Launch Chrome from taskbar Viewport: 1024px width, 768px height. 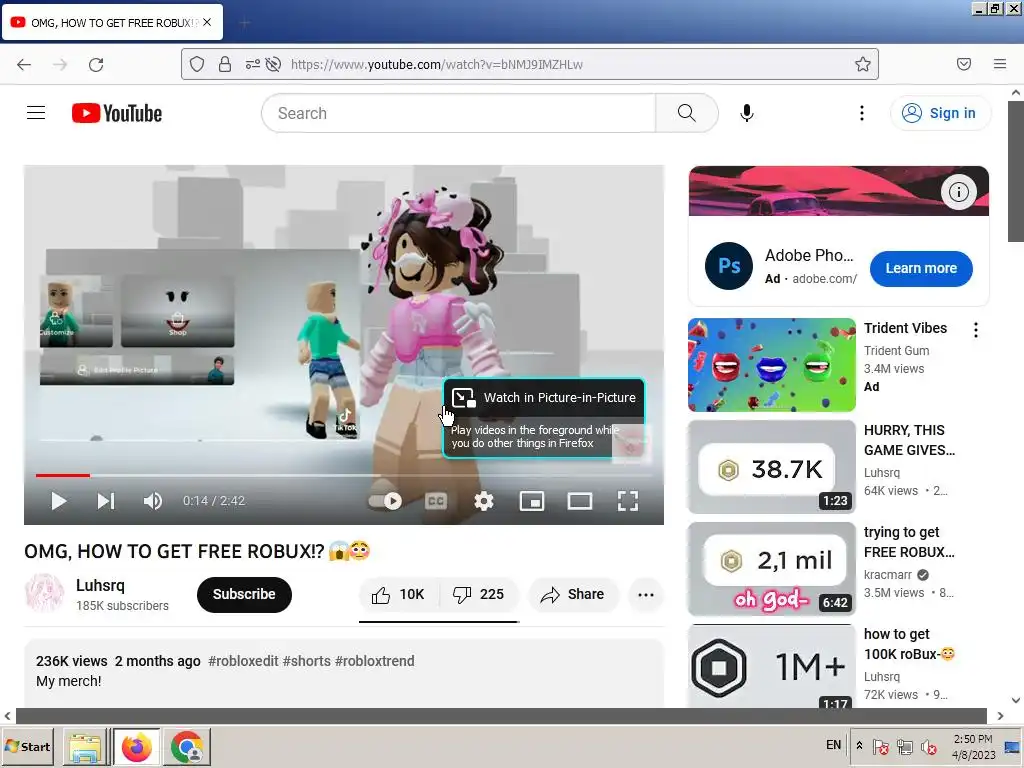[187, 748]
